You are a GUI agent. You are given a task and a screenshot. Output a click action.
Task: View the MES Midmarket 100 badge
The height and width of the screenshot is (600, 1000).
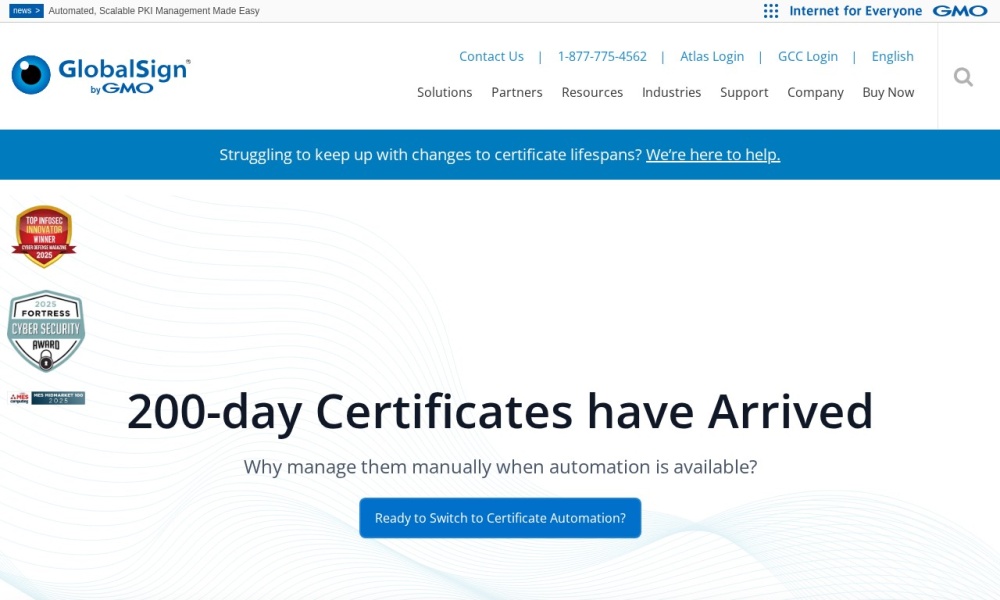47,398
